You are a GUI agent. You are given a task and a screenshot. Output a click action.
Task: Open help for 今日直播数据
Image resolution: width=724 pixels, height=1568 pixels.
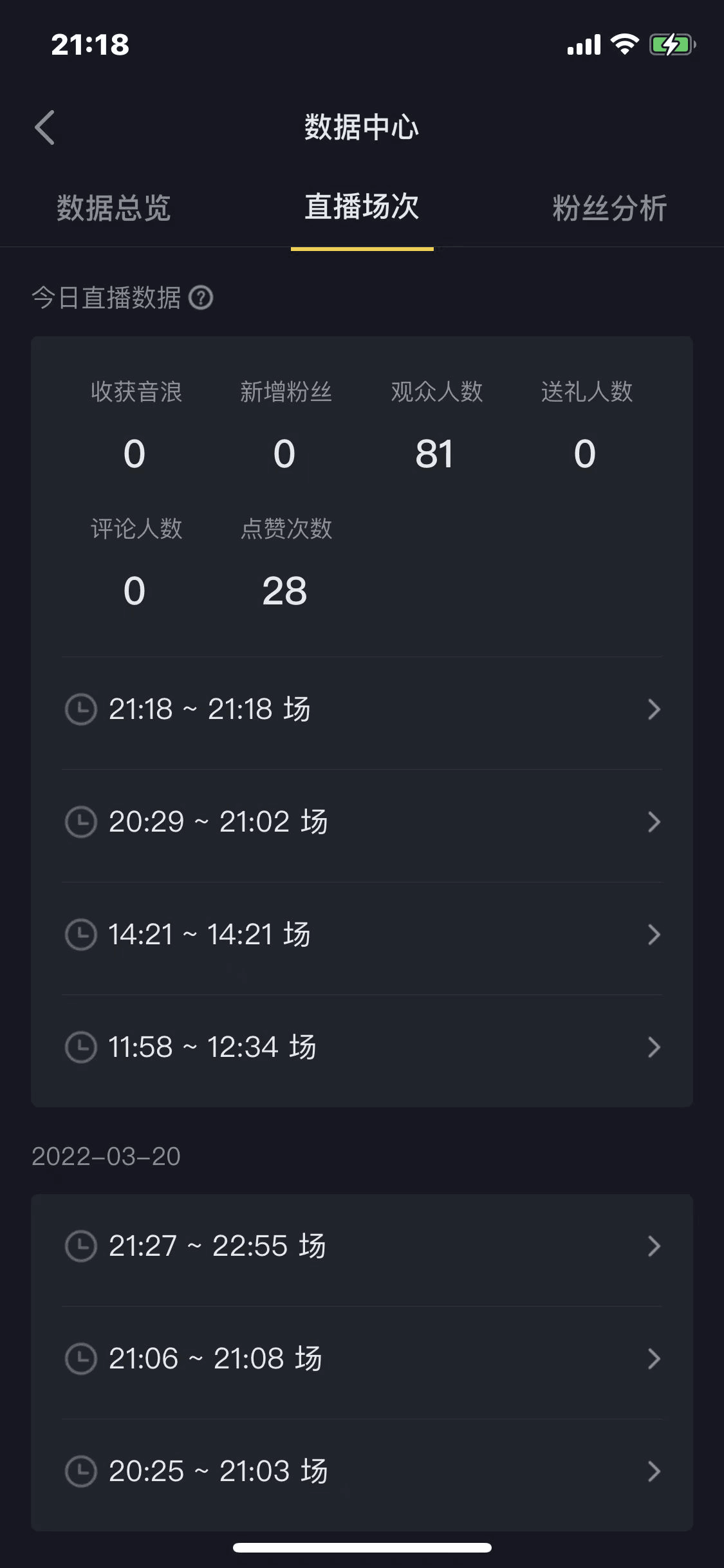point(201,298)
